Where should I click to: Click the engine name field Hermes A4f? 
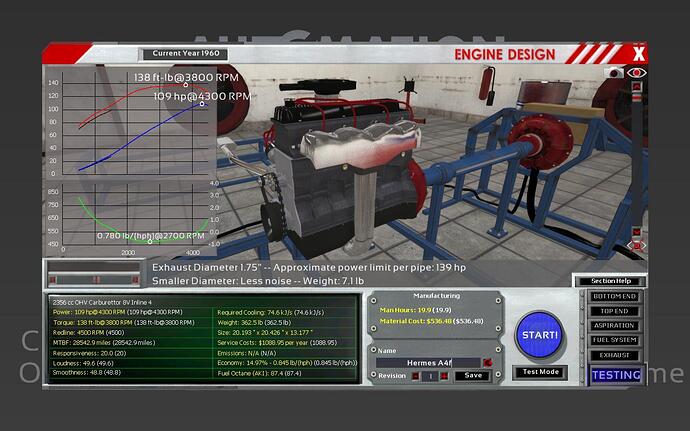pyautogui.click(x=427, y=362)
